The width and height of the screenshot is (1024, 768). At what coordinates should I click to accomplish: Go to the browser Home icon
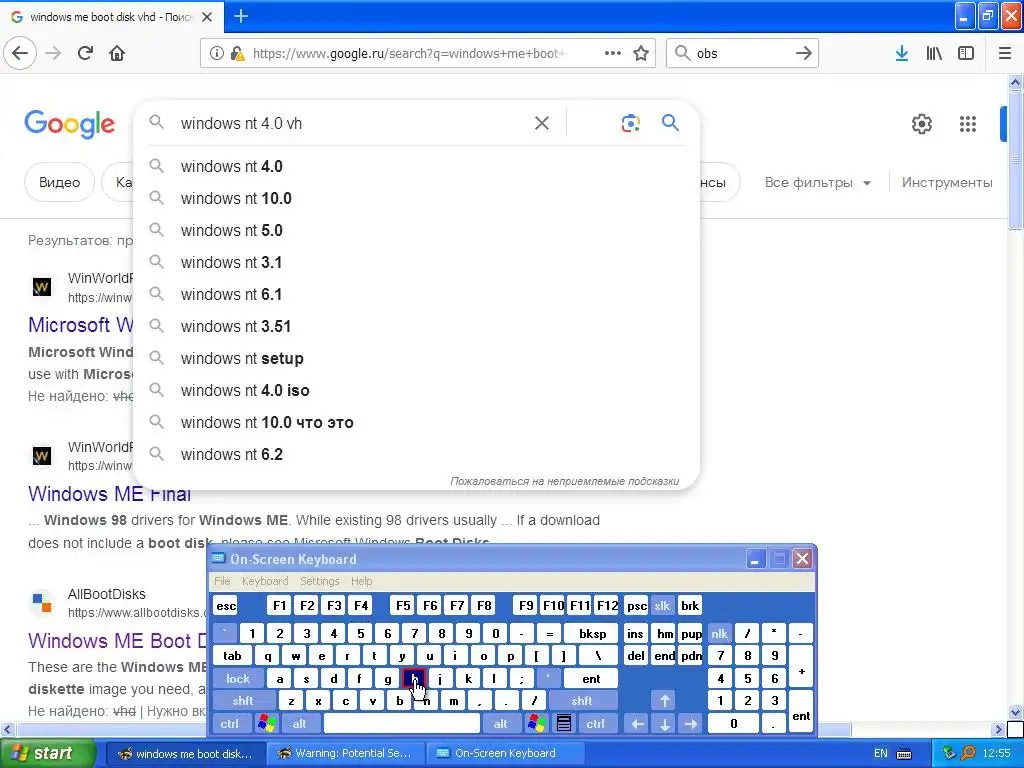[117, 53]
